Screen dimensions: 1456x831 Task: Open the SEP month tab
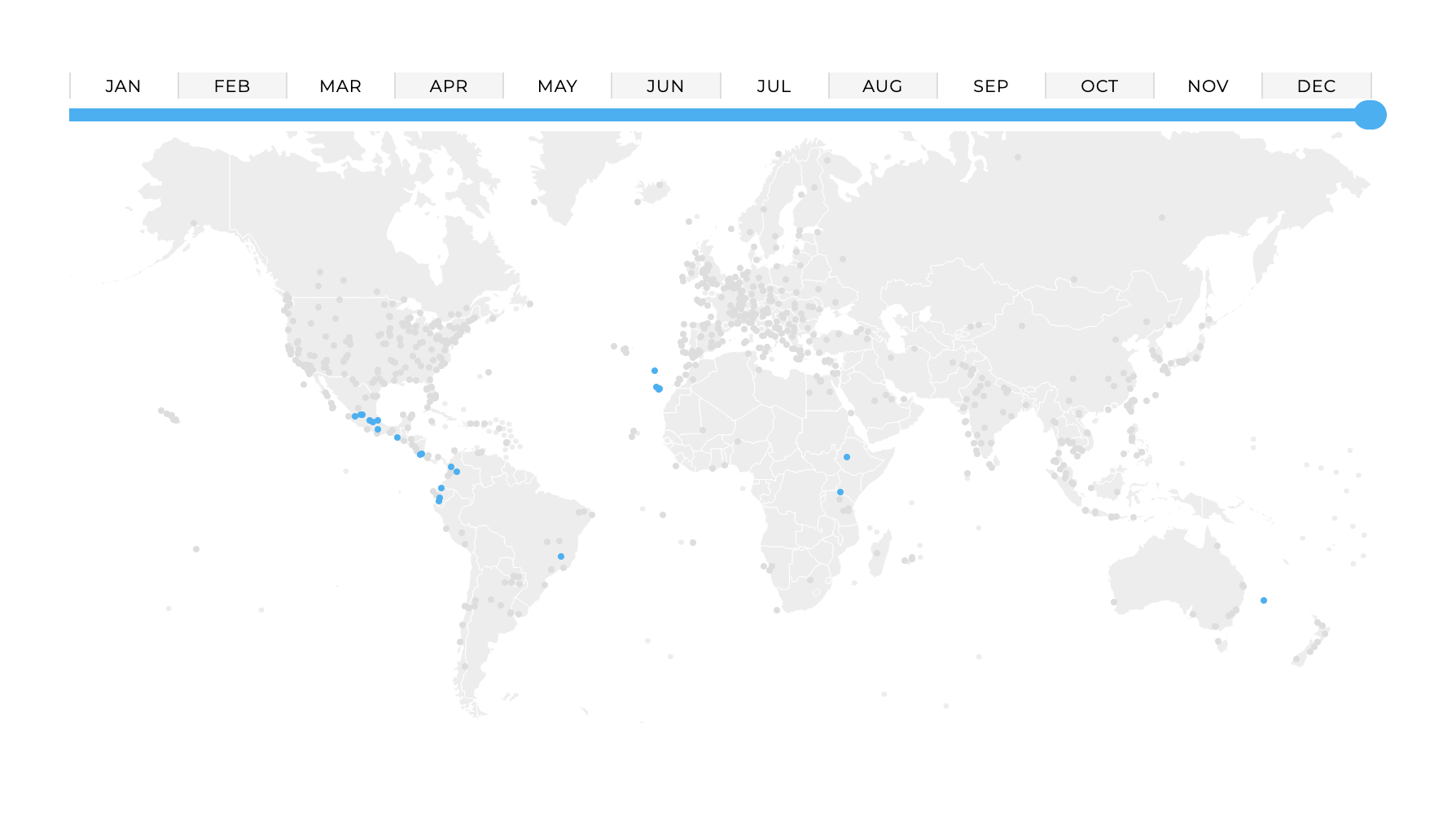pos(991,86)
